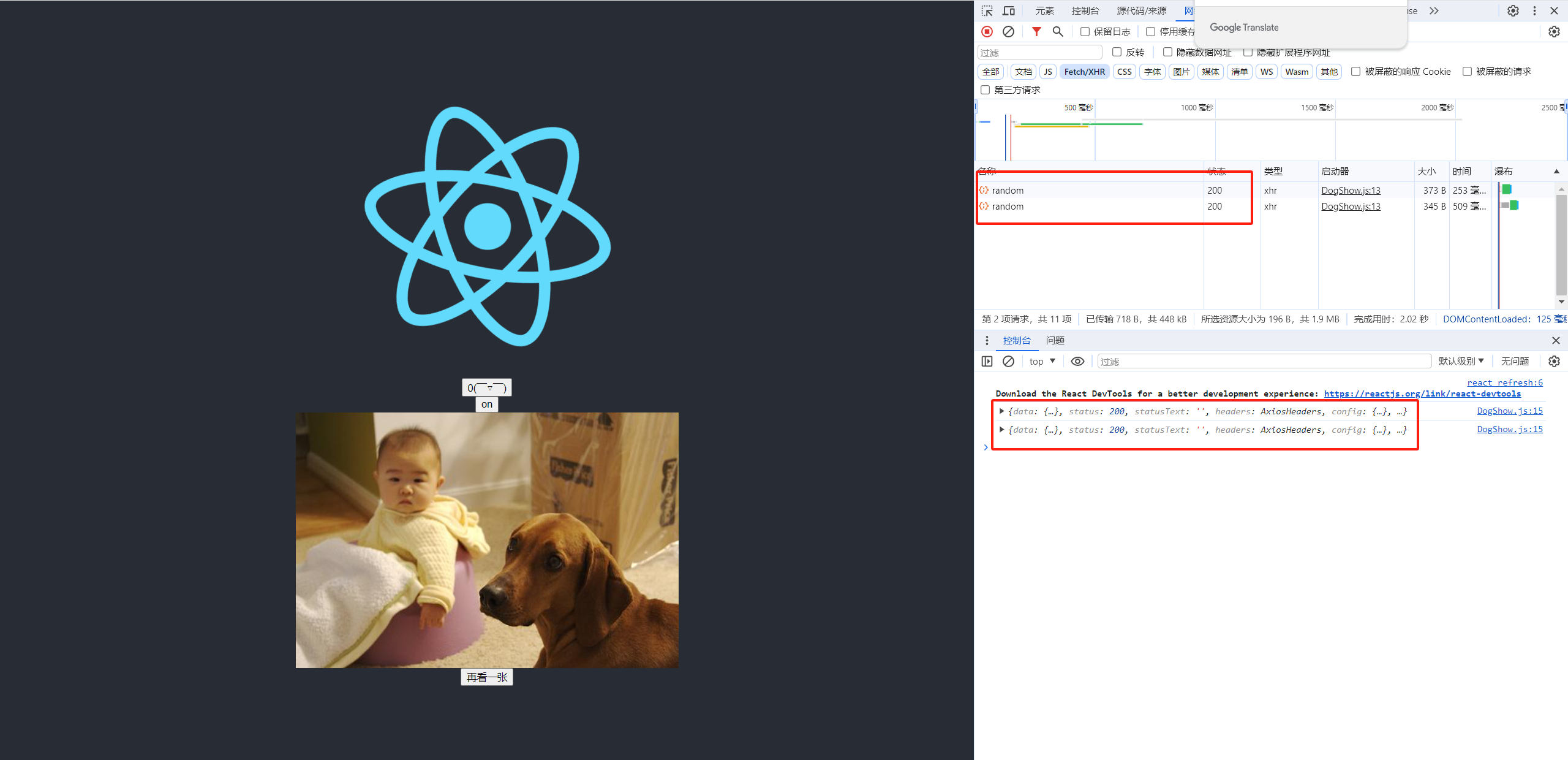Select Fetch/XHR filter
1568x760 pixels.
click(x=1085, y=72)
